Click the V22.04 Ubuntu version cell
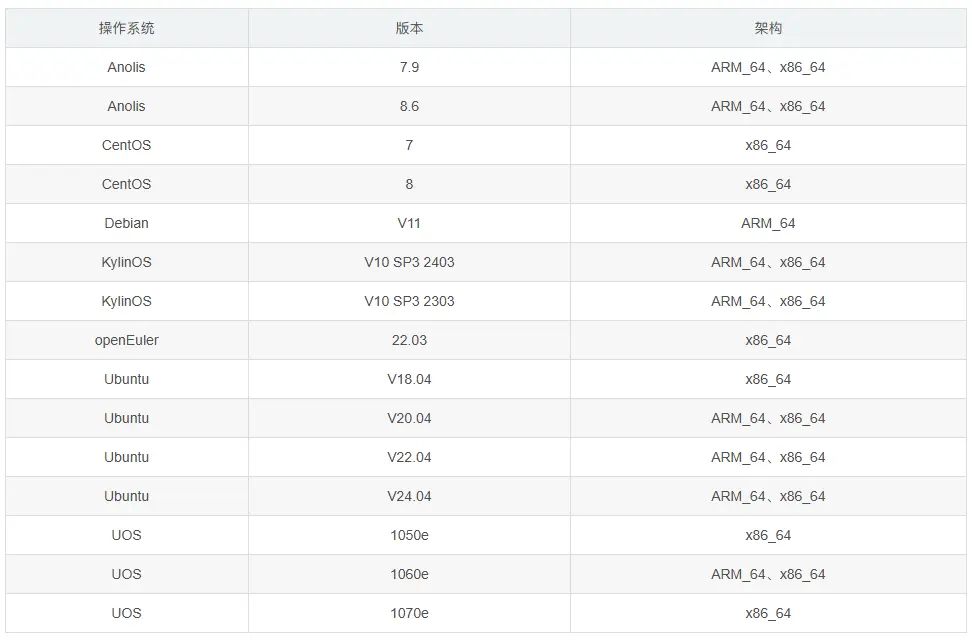 click(409, 457)
